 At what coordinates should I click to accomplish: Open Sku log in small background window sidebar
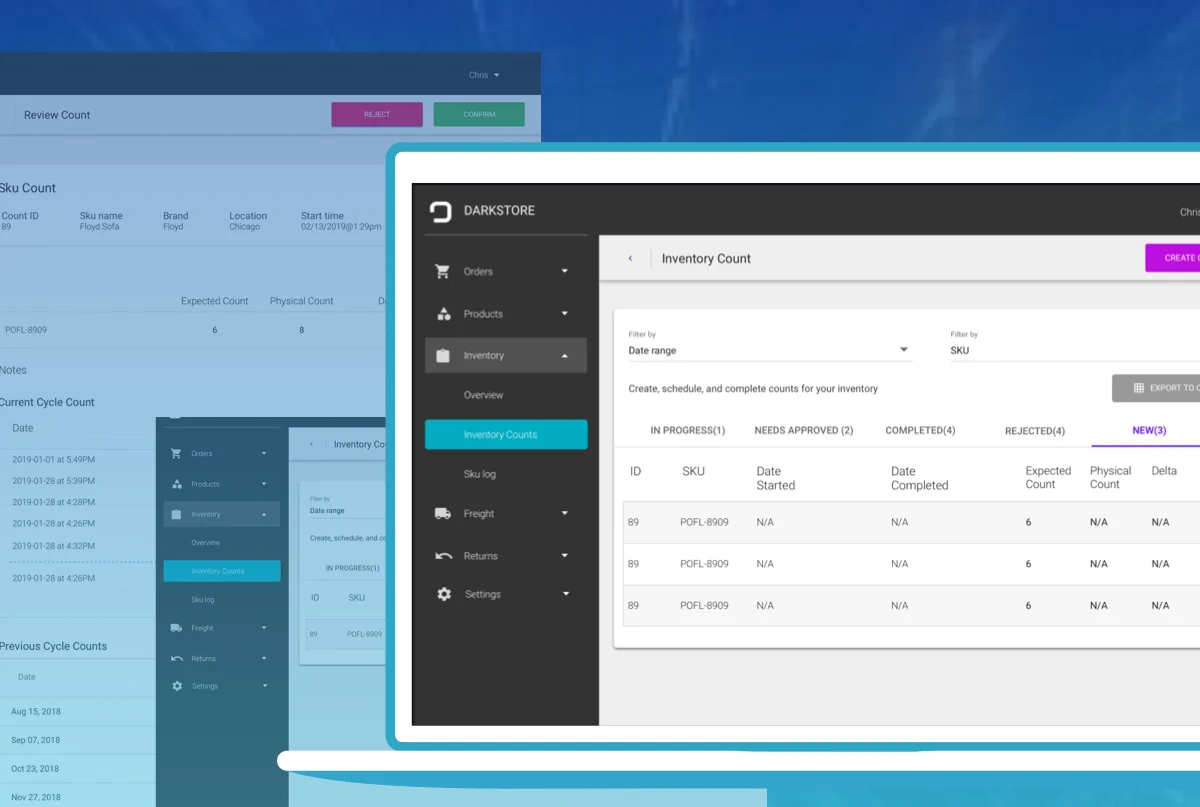(x=203, y=600)
